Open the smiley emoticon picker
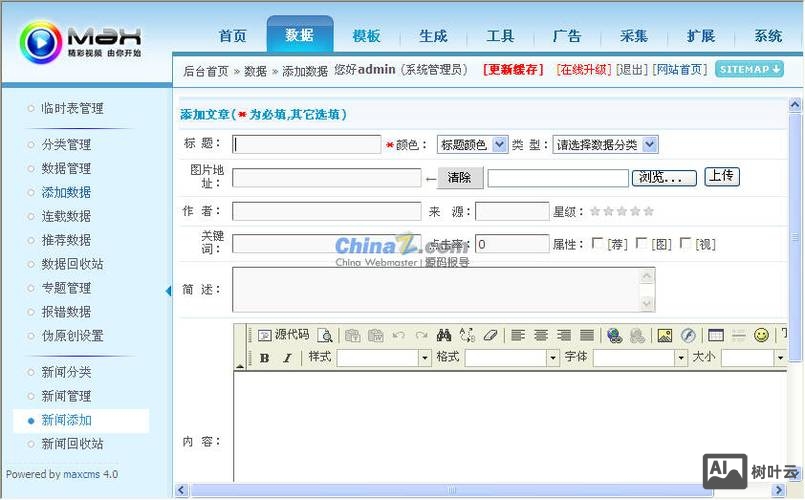Screen dimensions: 805x500 tap(761, 335)
